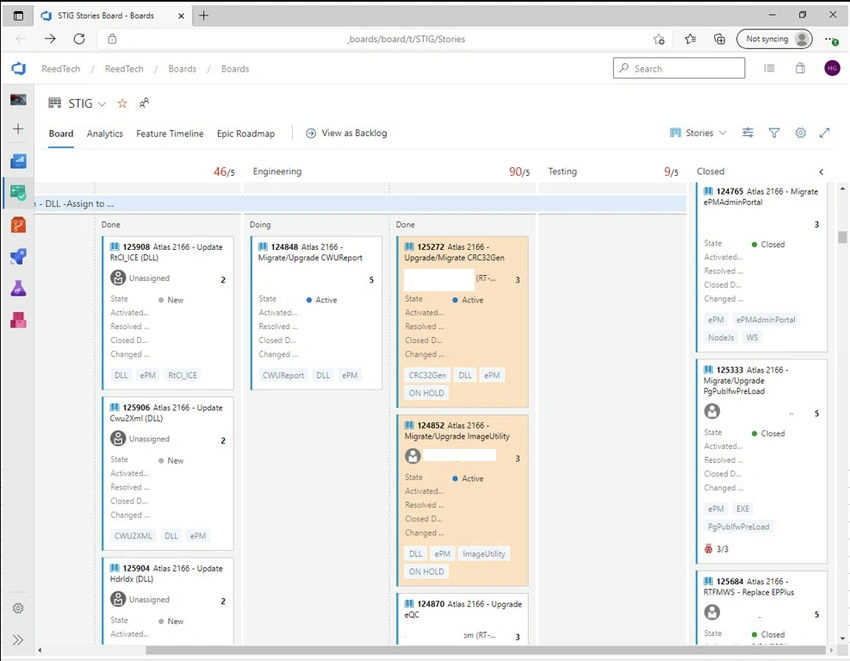850x661 pixels.
Task: Click the vertical scrollbar thumb
Action: click(x=842, y=237)
